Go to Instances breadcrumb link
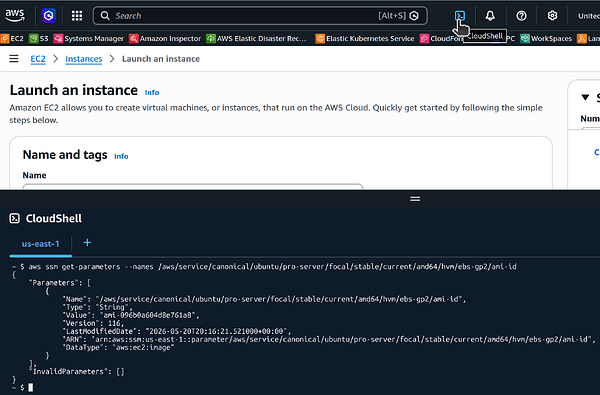Screen dimensions: 600x395 (x=83, y=59)
